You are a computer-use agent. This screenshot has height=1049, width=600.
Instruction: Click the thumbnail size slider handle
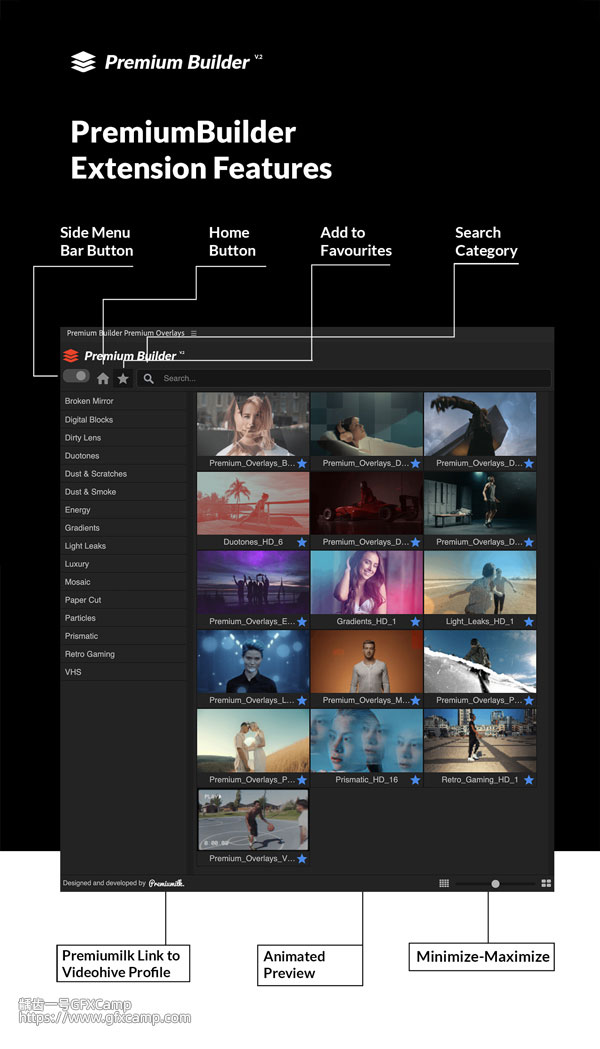[495, 884]
